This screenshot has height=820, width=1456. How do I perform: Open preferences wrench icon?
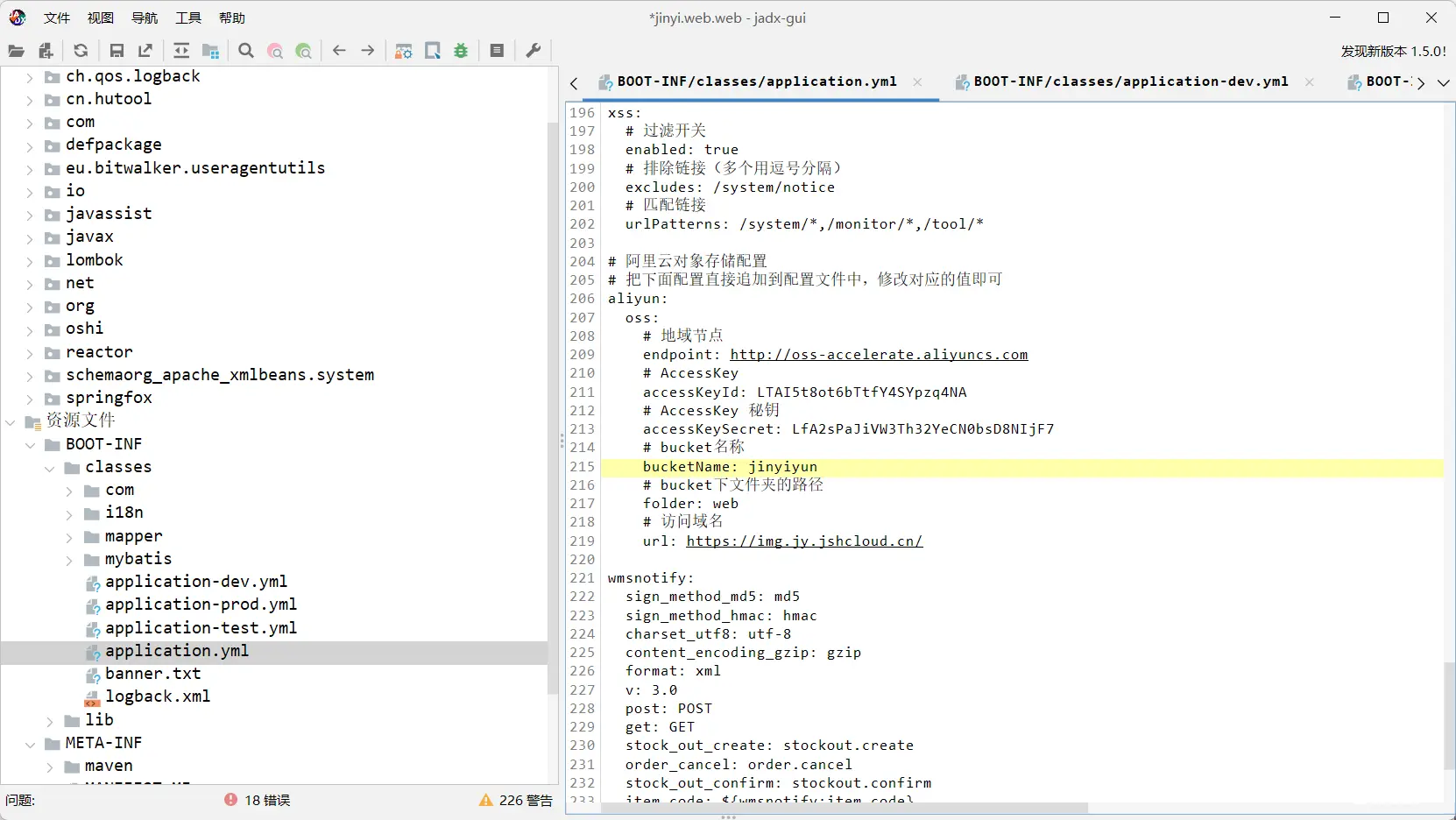coord(533,51)
